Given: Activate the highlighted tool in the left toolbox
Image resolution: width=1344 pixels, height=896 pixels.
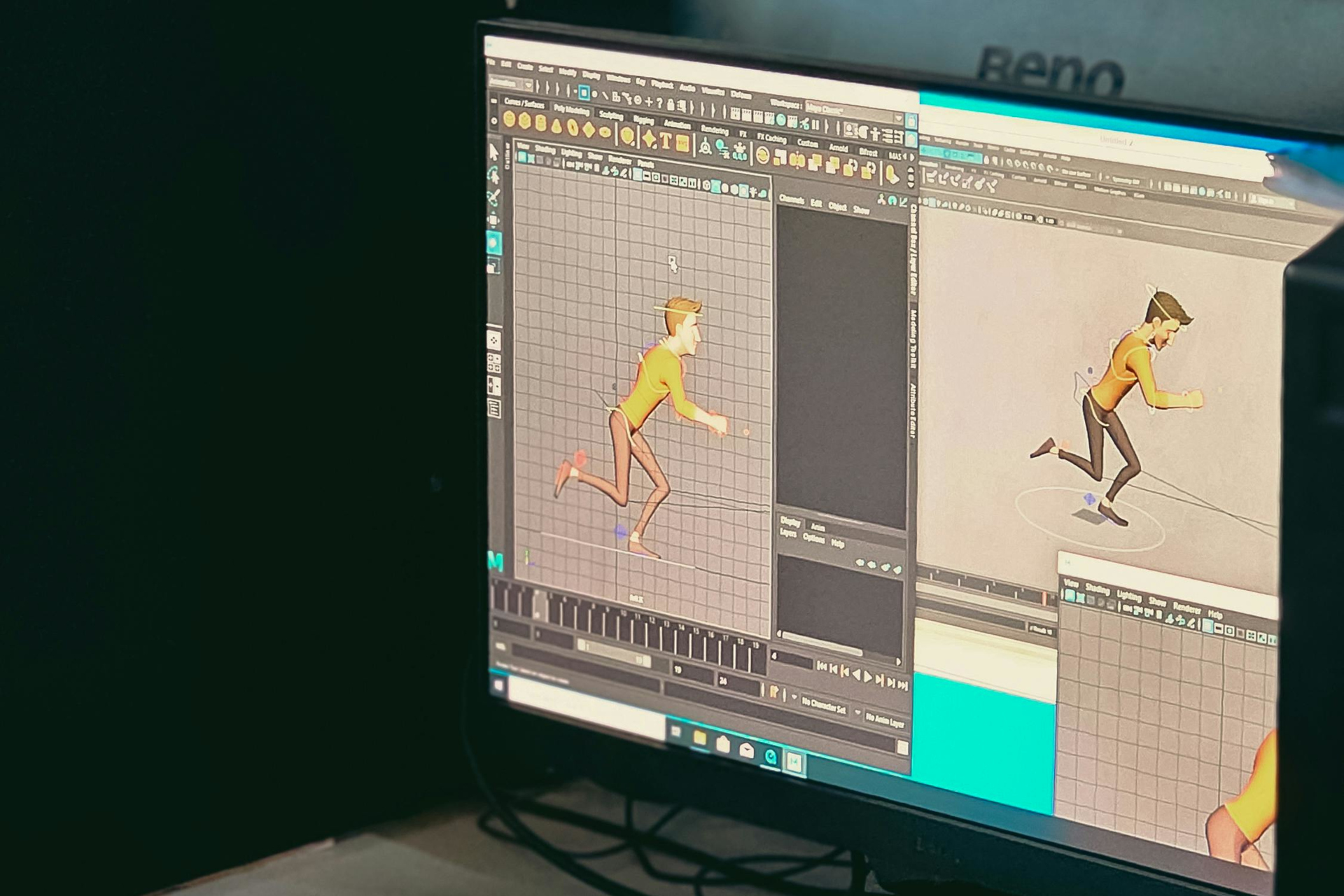Looking at the screenshot, I should [x=494, y=244].
